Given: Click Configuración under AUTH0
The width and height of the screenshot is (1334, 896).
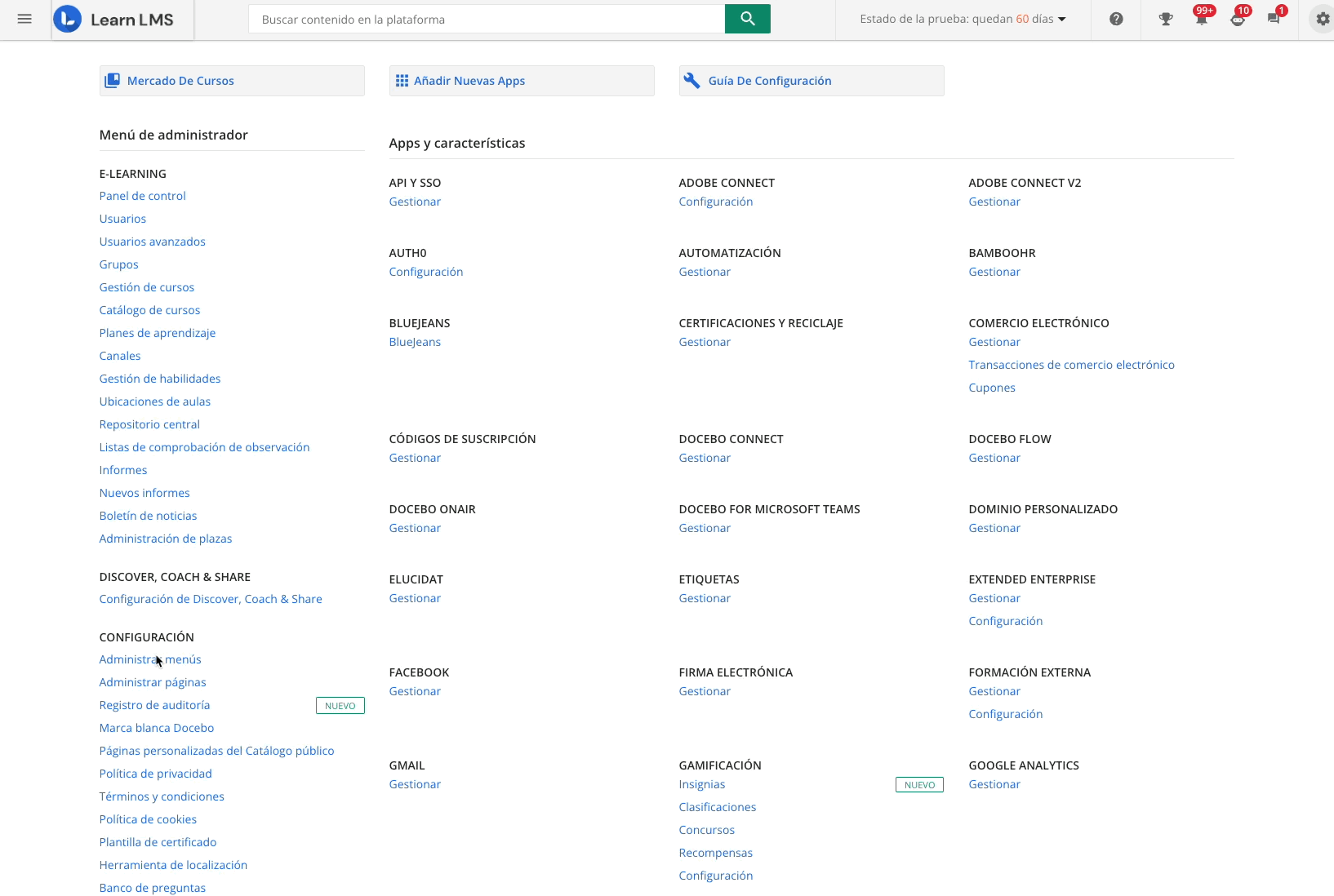Looking at the screenshot, I should pos(426,272).
